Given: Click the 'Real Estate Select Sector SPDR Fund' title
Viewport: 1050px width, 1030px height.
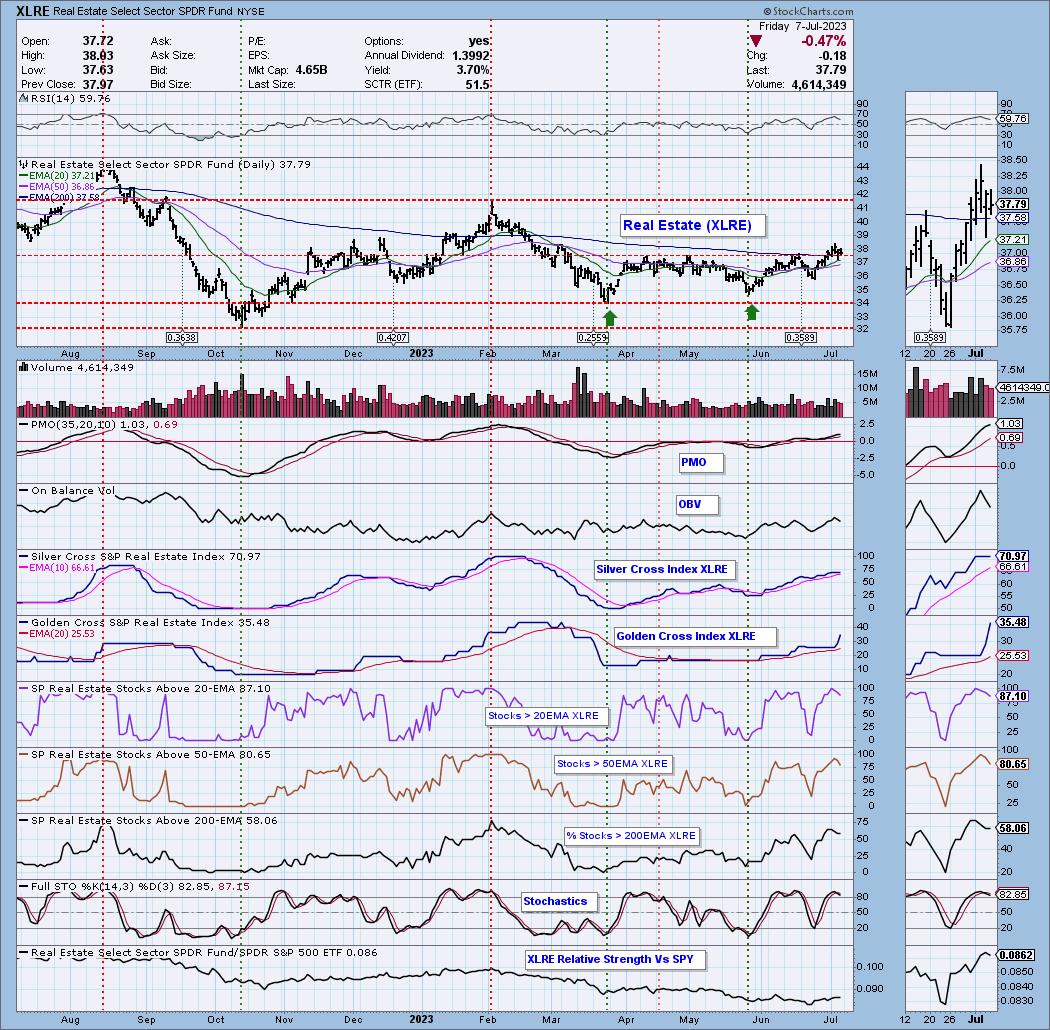Looking at the screenshot, I should coord(143,11).
